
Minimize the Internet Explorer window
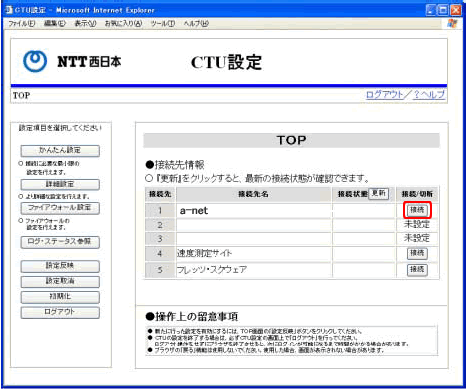coord(431,10)
